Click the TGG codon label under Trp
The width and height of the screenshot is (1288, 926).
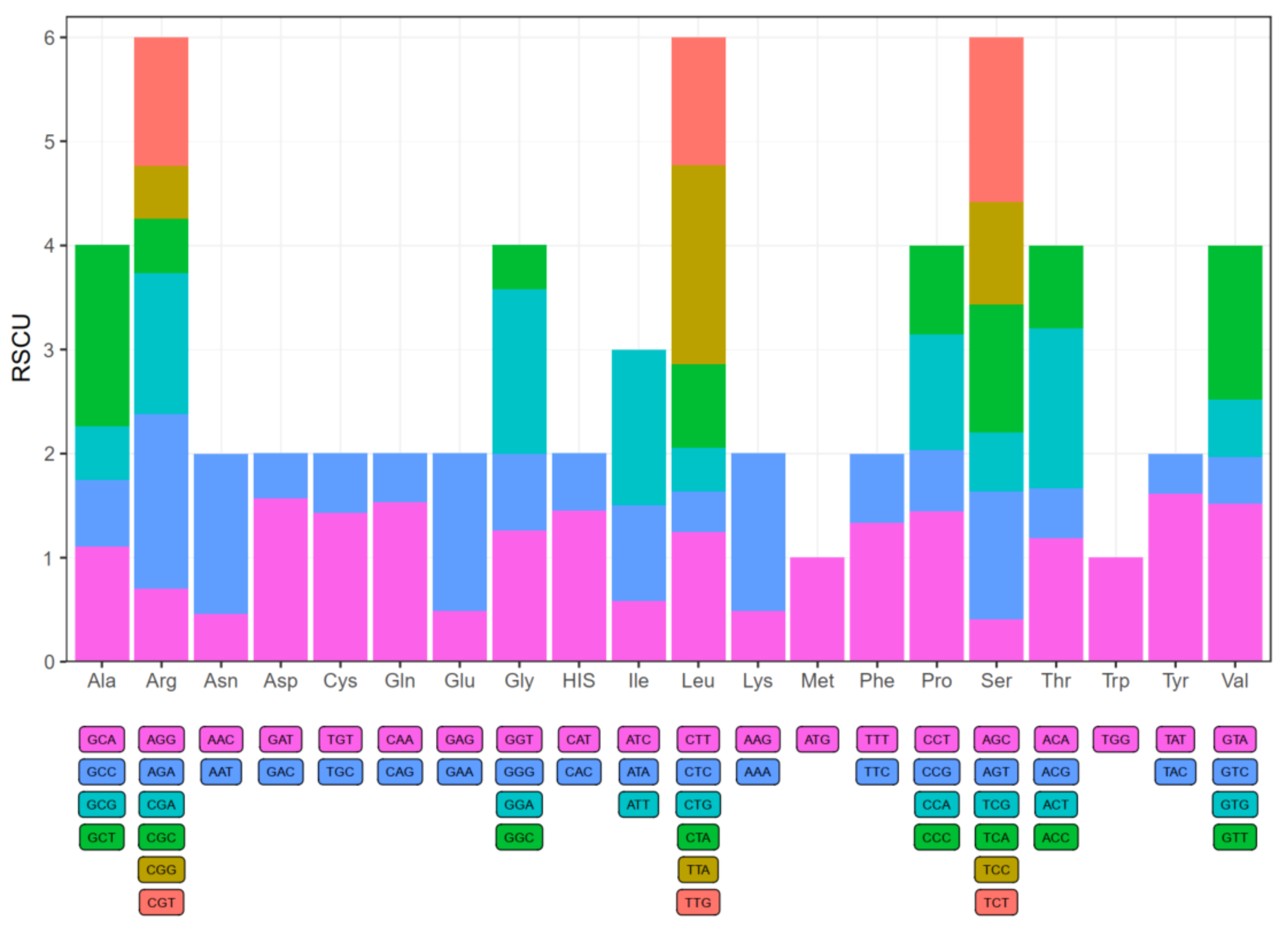(x=1115, y=740)
